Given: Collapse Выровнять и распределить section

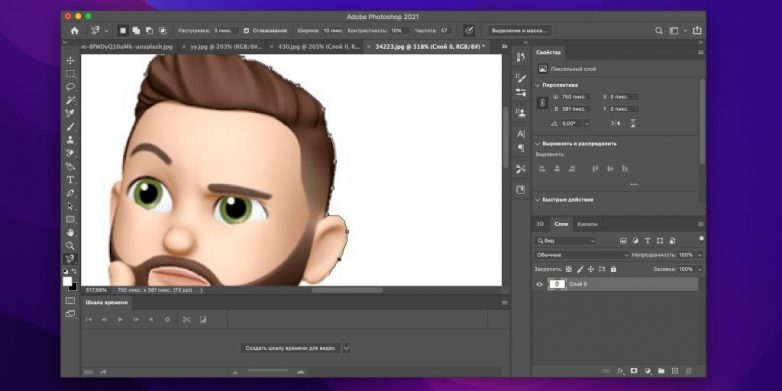Looking at the screenshot, I should [537, 144].
